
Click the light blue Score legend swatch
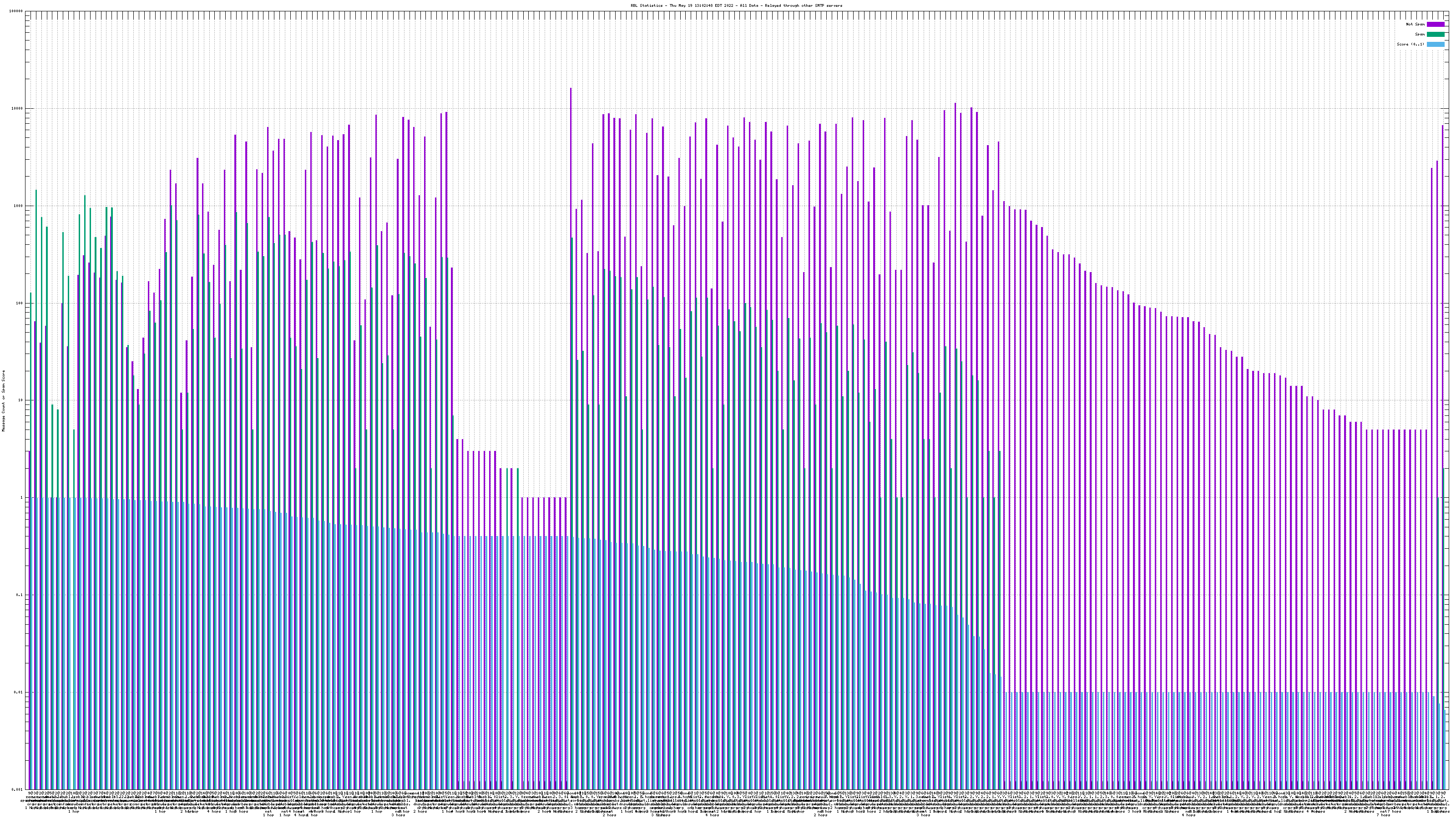pos(1435,44)
